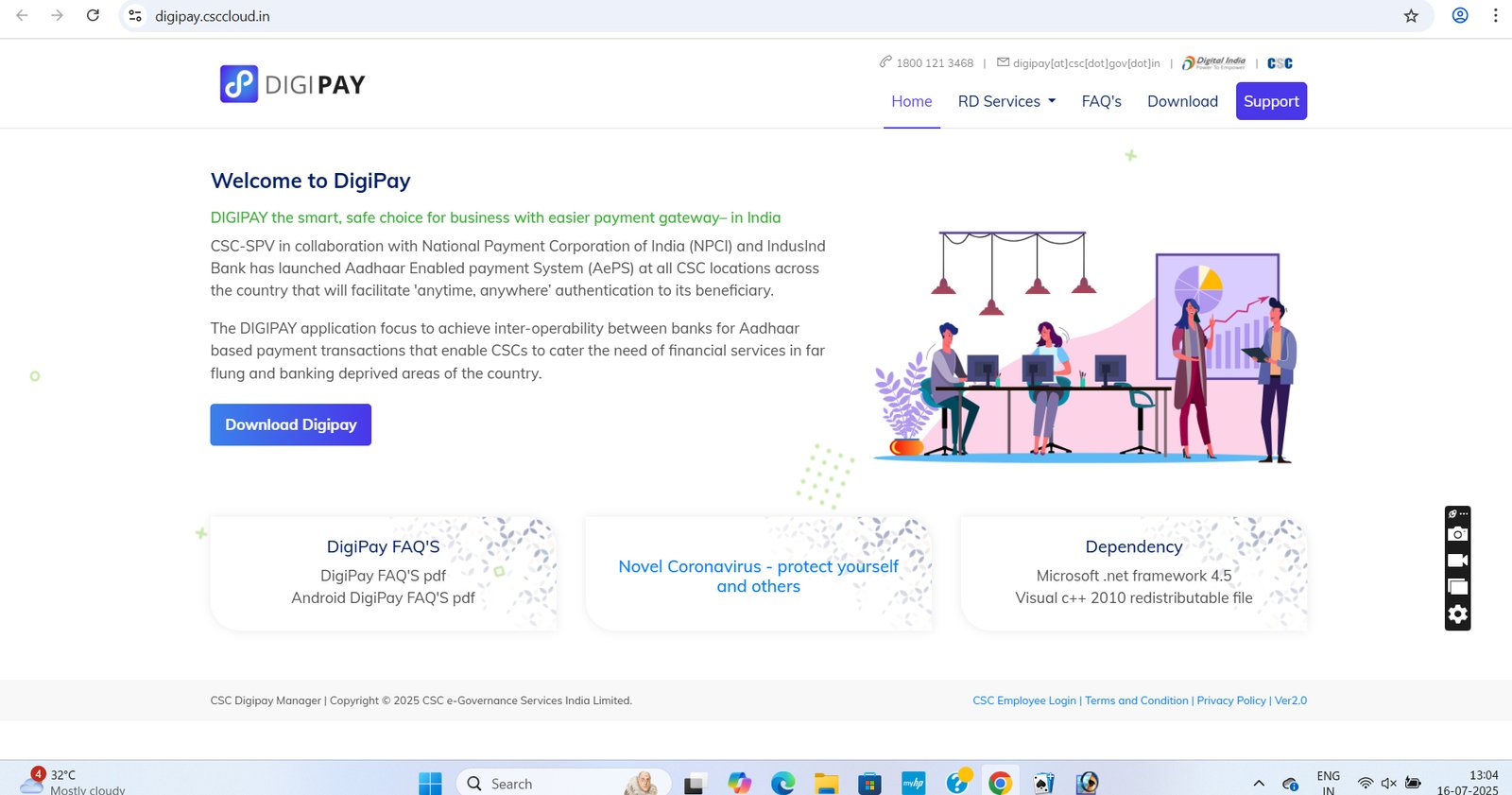Bookmark this page with star icon
The width and height of the screenshot is (1512, 795).
(1411, 16)
